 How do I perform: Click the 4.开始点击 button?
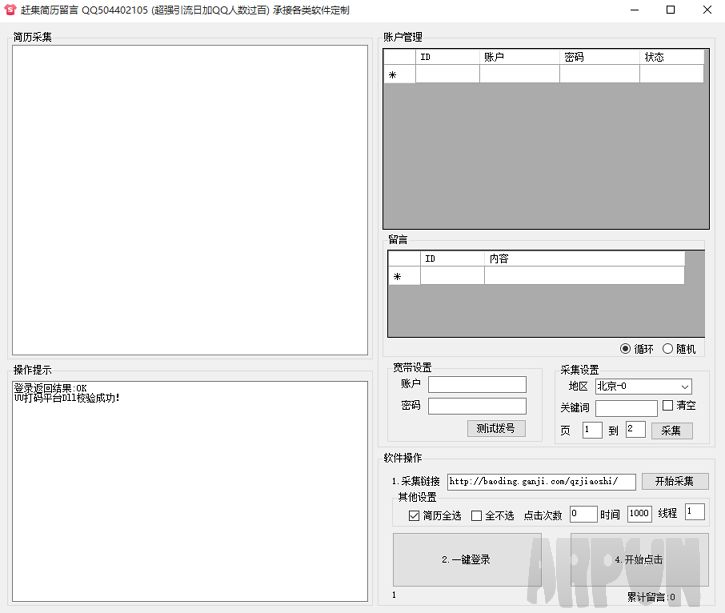(x=638, y=559)
